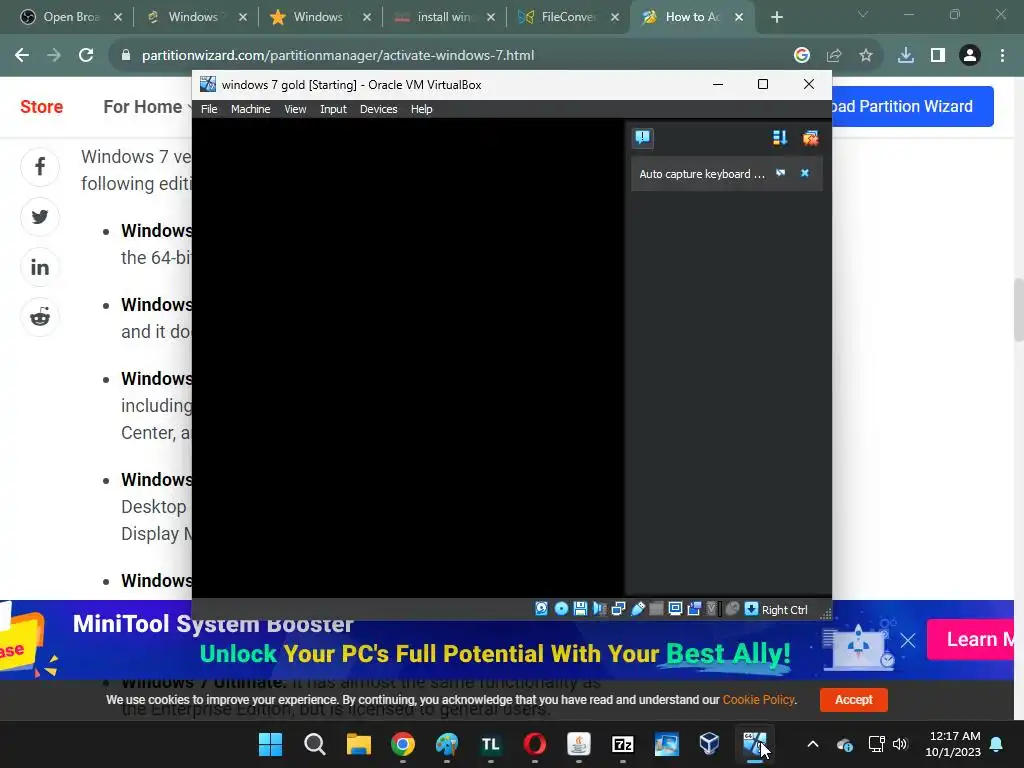The image size is (1024, 768).
Task: Open 7-Zip from taskbar
Action: pyautogui.click(x=622, y=744)
